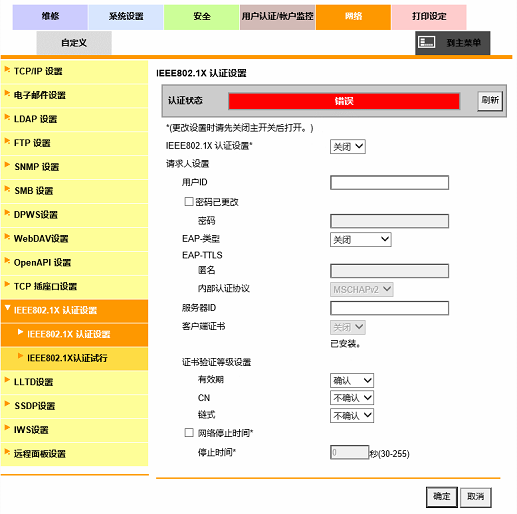Tick the 密码已更改 checkbox
The image size is (517, 514).
click(189, 201)
